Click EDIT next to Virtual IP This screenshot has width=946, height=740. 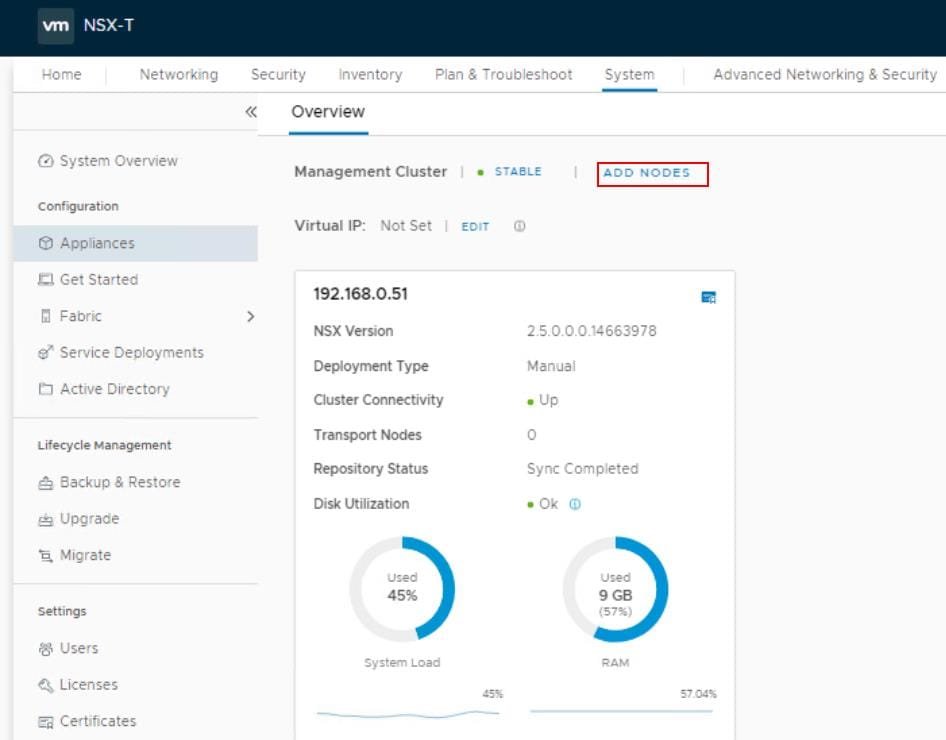pos(475,227)
